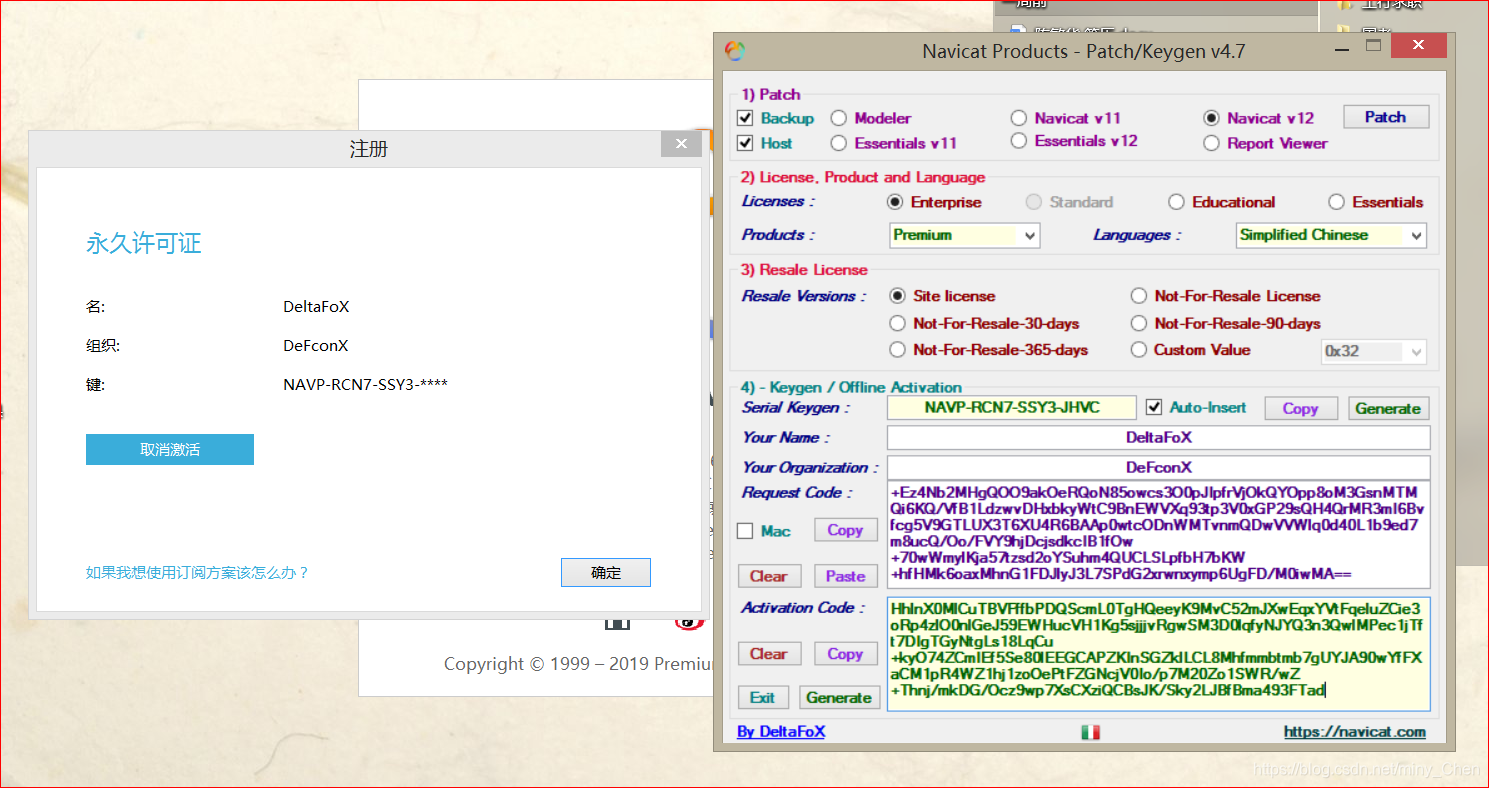Select the Modeler radio button
The image size is (1489, 788).
[x=838, y=118]
